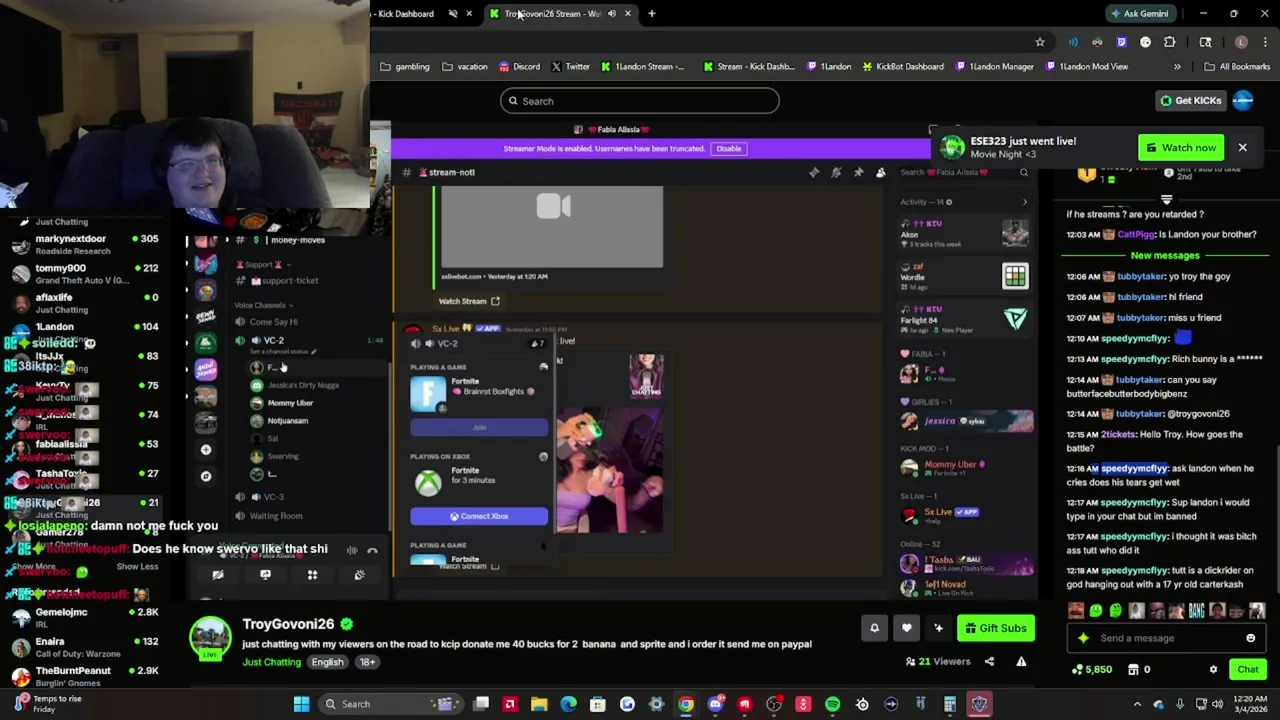Open All Bookmarks folder
1280x720 pixels.
[1237, 67]
